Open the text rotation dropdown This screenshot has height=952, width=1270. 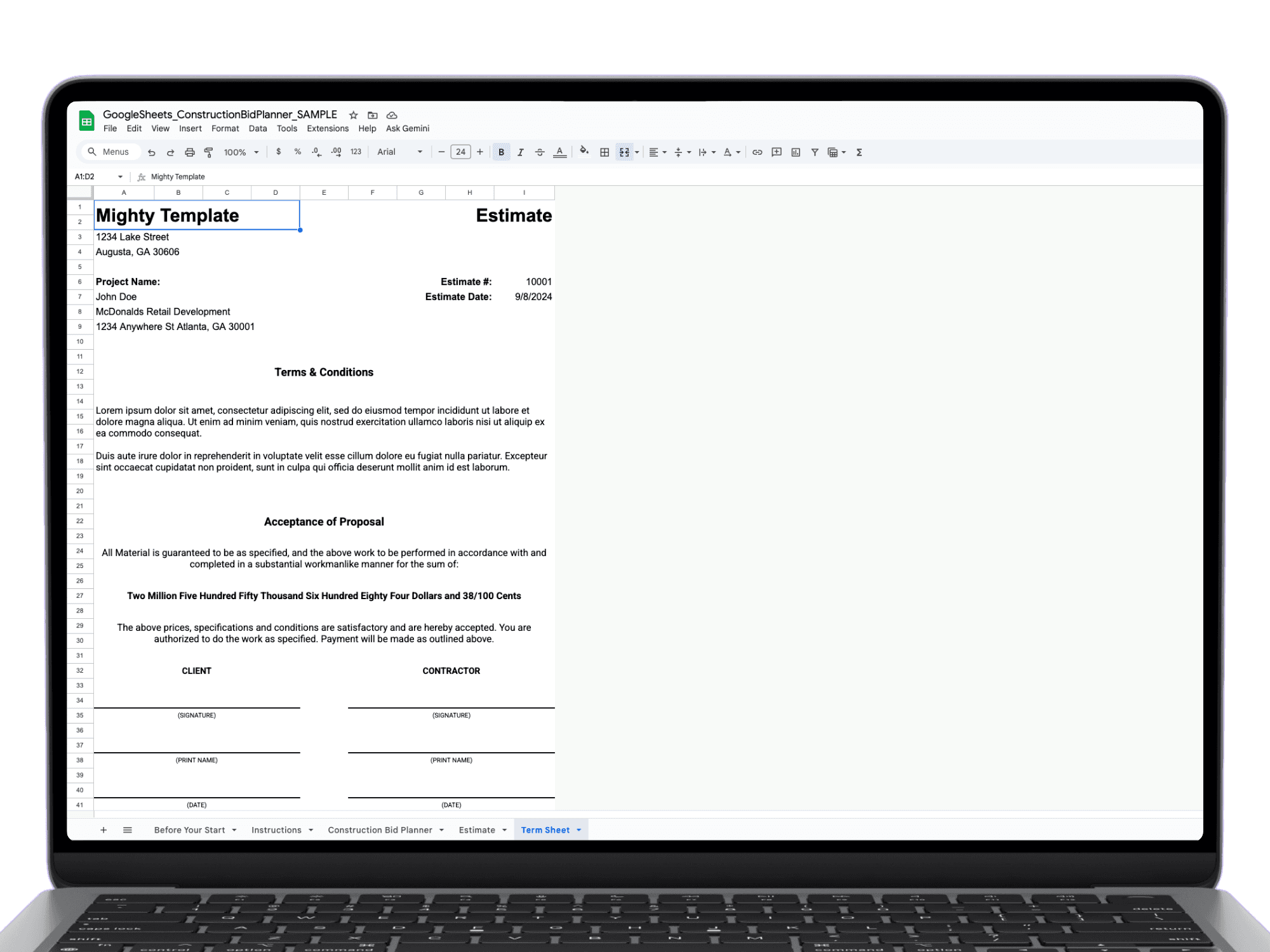(732, 152)
